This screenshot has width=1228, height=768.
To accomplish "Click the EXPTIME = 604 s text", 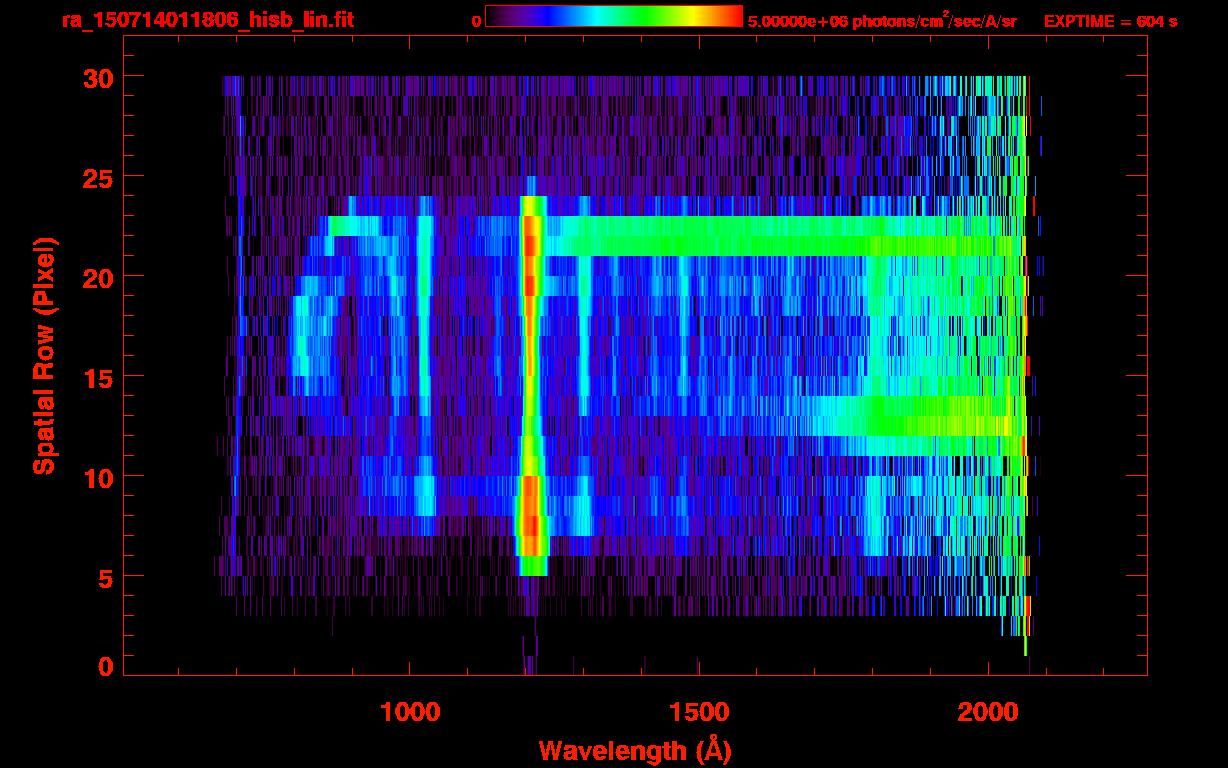I will pos(1110,21).
